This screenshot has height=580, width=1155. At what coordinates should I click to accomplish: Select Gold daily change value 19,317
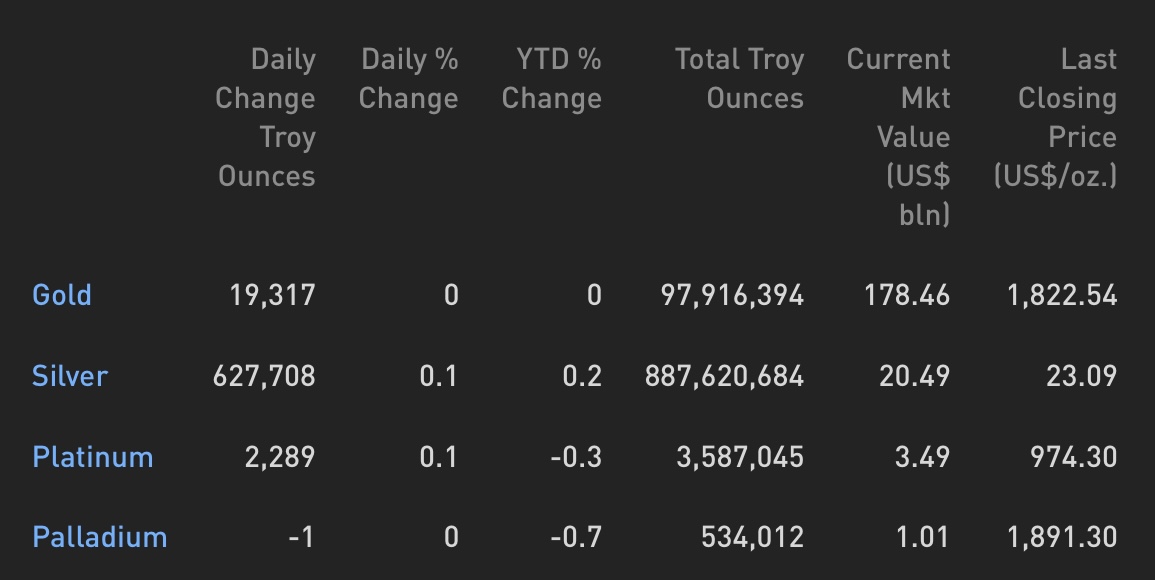pyautogui.click(x=273, y=296)
